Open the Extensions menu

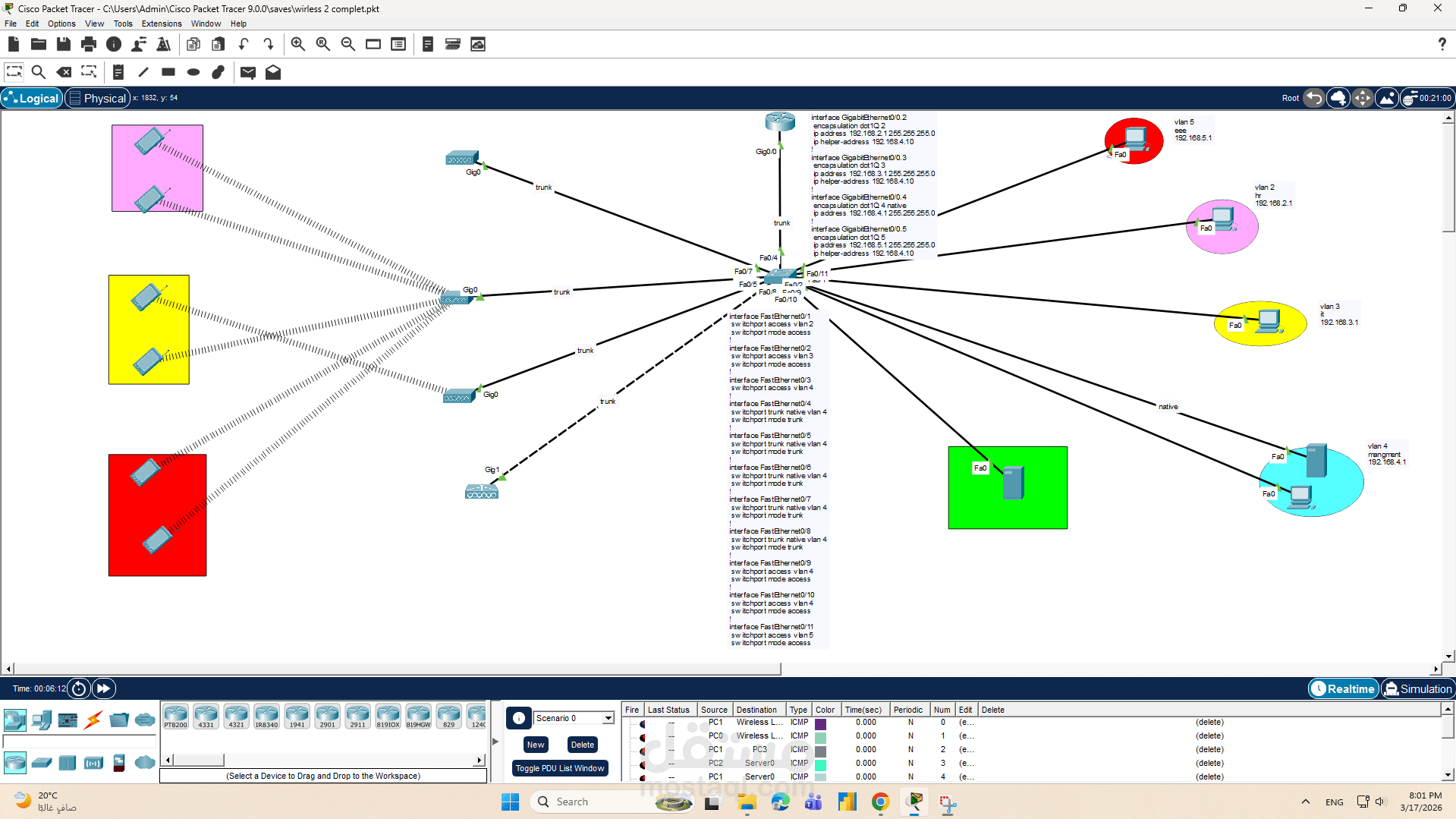click(161, 24)
